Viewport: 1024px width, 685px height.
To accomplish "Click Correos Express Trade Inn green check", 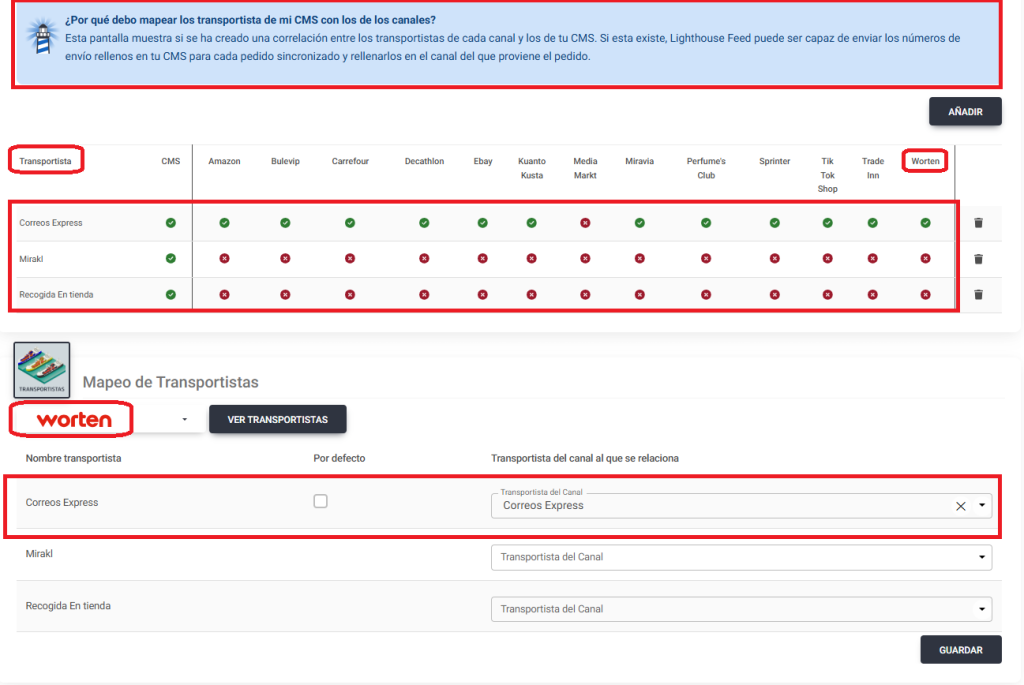I will pyautogui.click(x=872, y=223).
